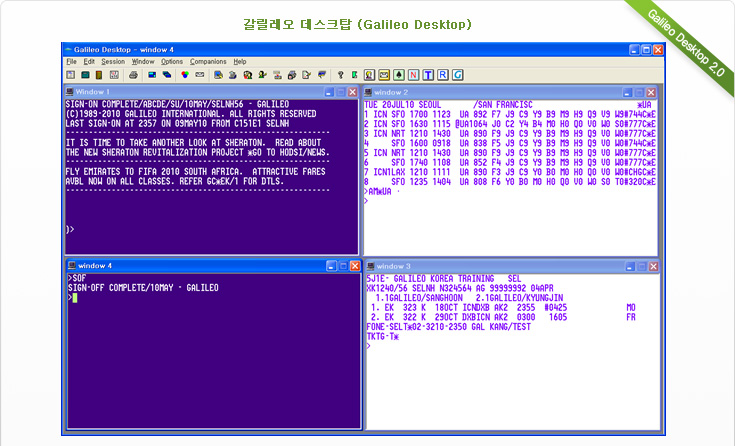Minimize the window 3 pane
Screen dimensions: 735x446
point(630,266)
